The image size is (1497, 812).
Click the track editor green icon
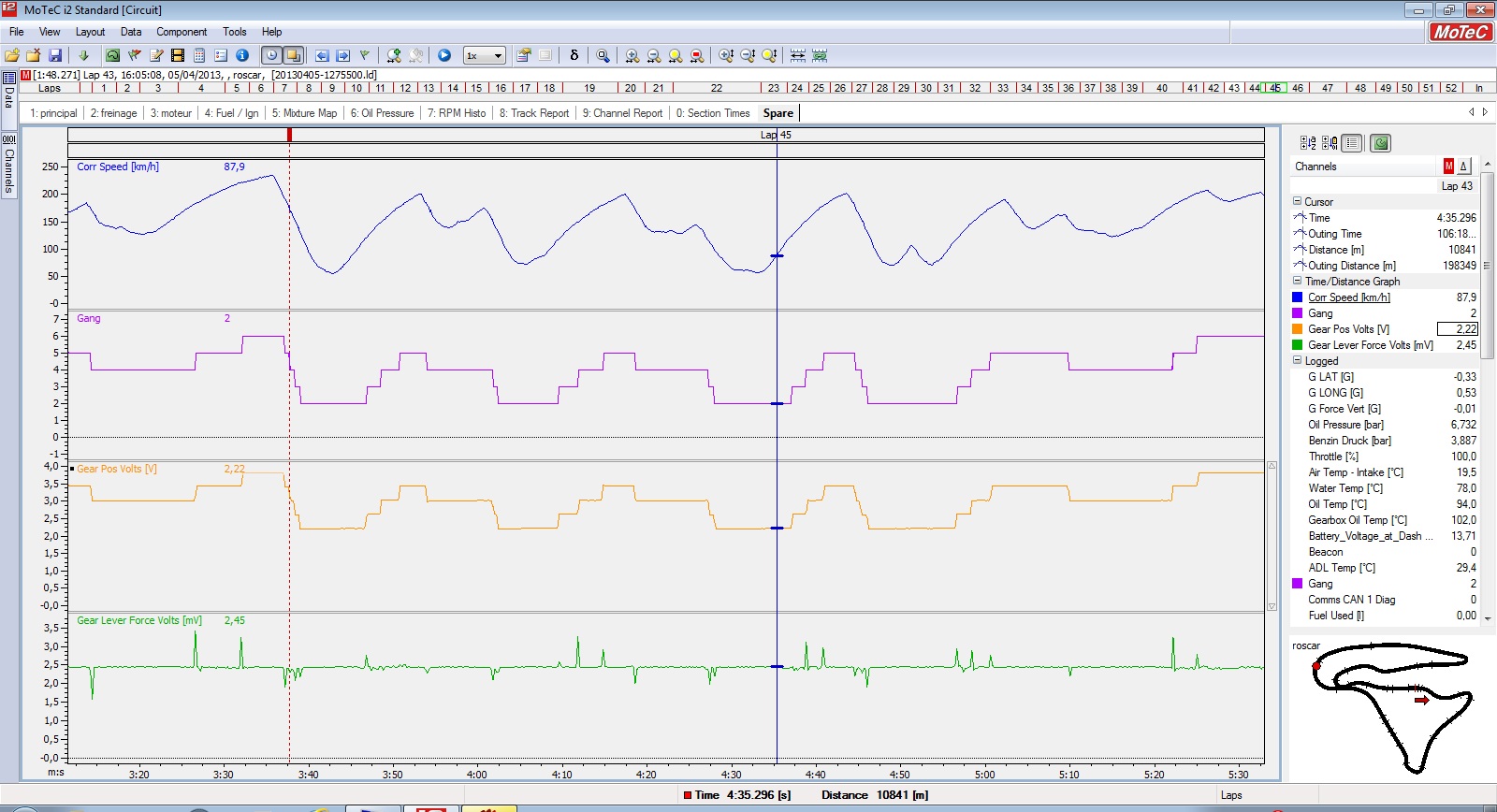point(112,55)
